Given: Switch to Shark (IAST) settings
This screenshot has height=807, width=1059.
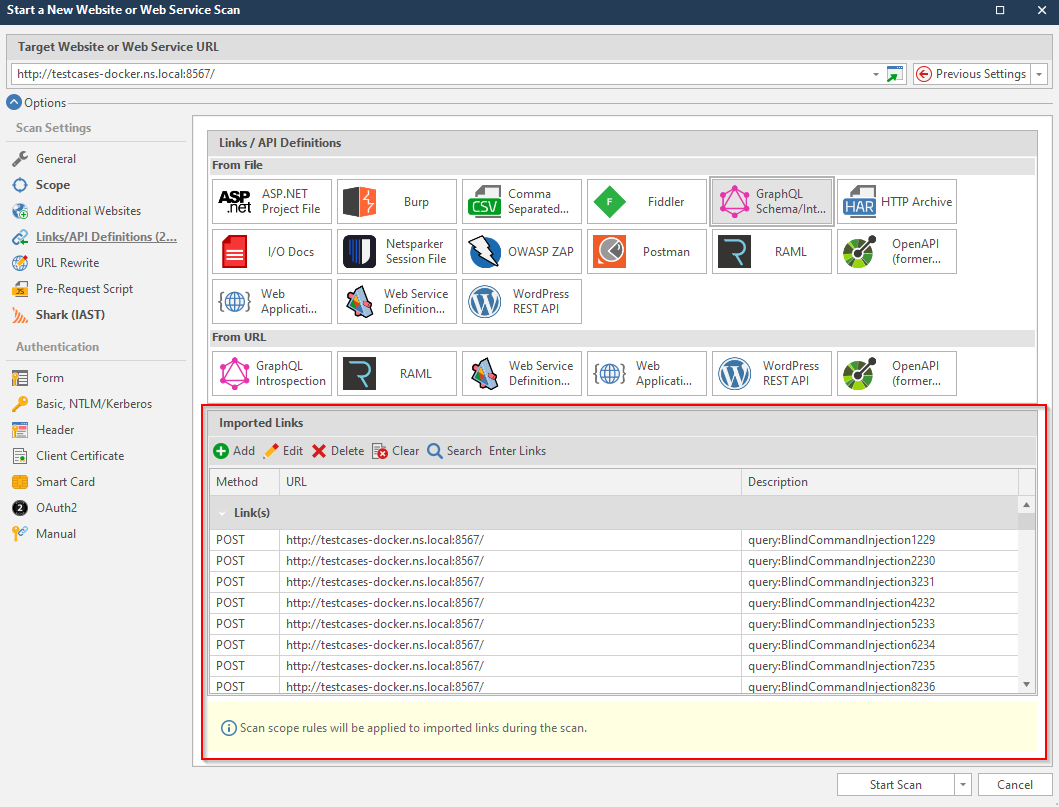Looking at the screenshot, I should [x=62, y=314].
